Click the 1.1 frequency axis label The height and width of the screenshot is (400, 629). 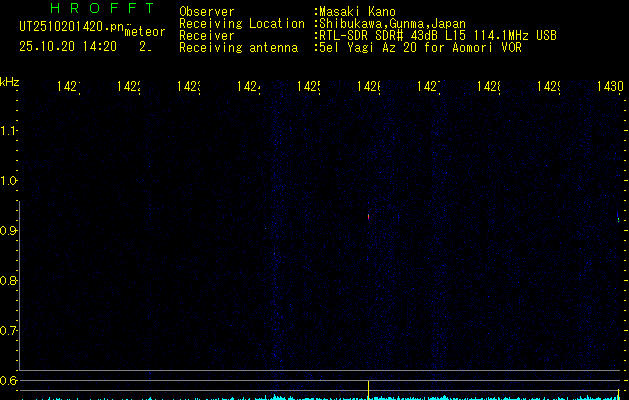pos(8,131)
